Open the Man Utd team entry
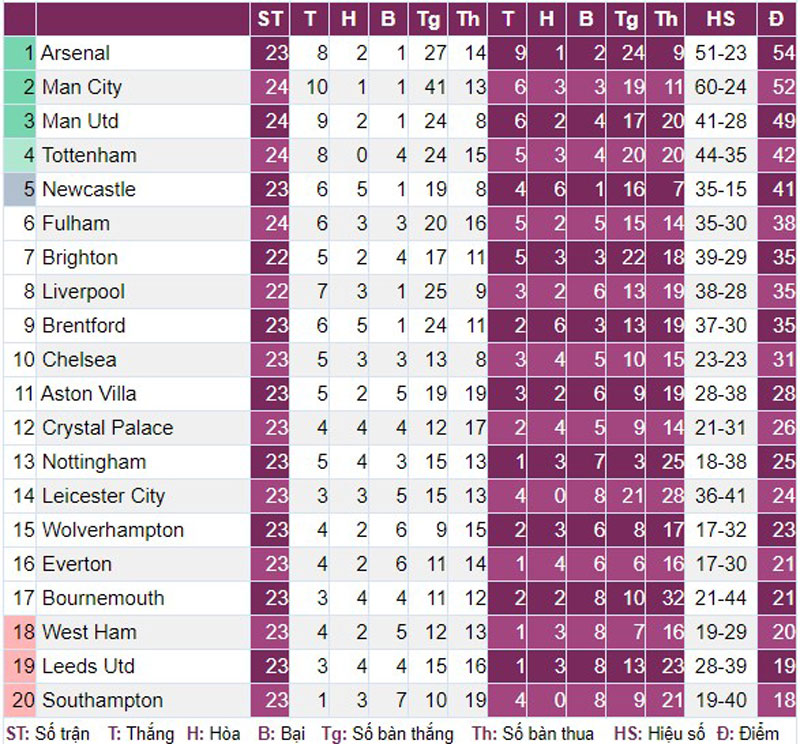The width and height of the screenshot is (800, 744). [x=80, y=121]
